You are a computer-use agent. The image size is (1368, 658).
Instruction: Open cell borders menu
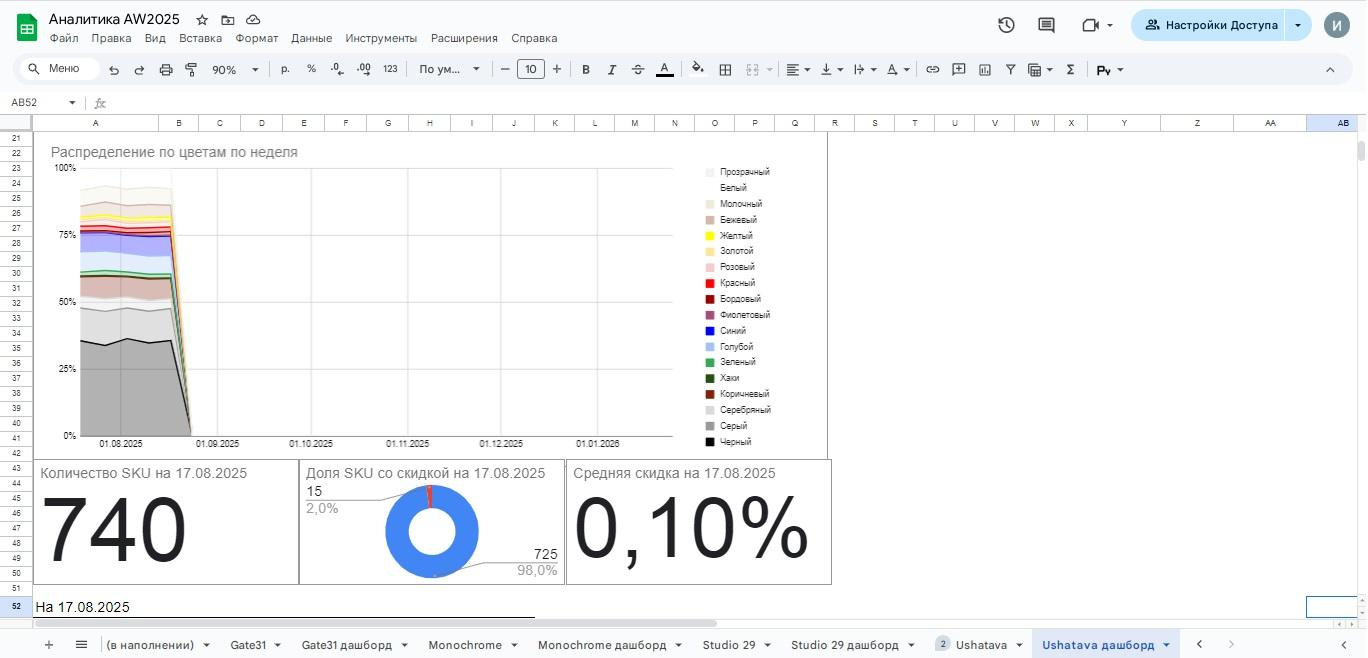[x=725, y=69]
